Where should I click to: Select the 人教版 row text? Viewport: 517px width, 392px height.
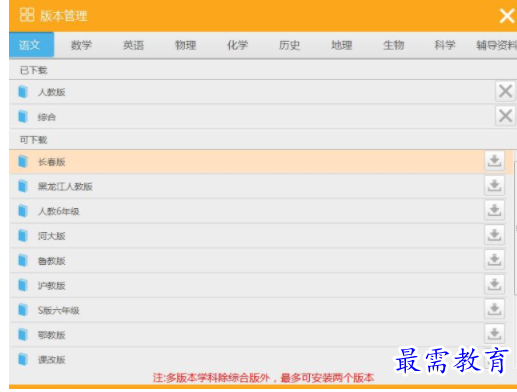[x=52, y=92]
